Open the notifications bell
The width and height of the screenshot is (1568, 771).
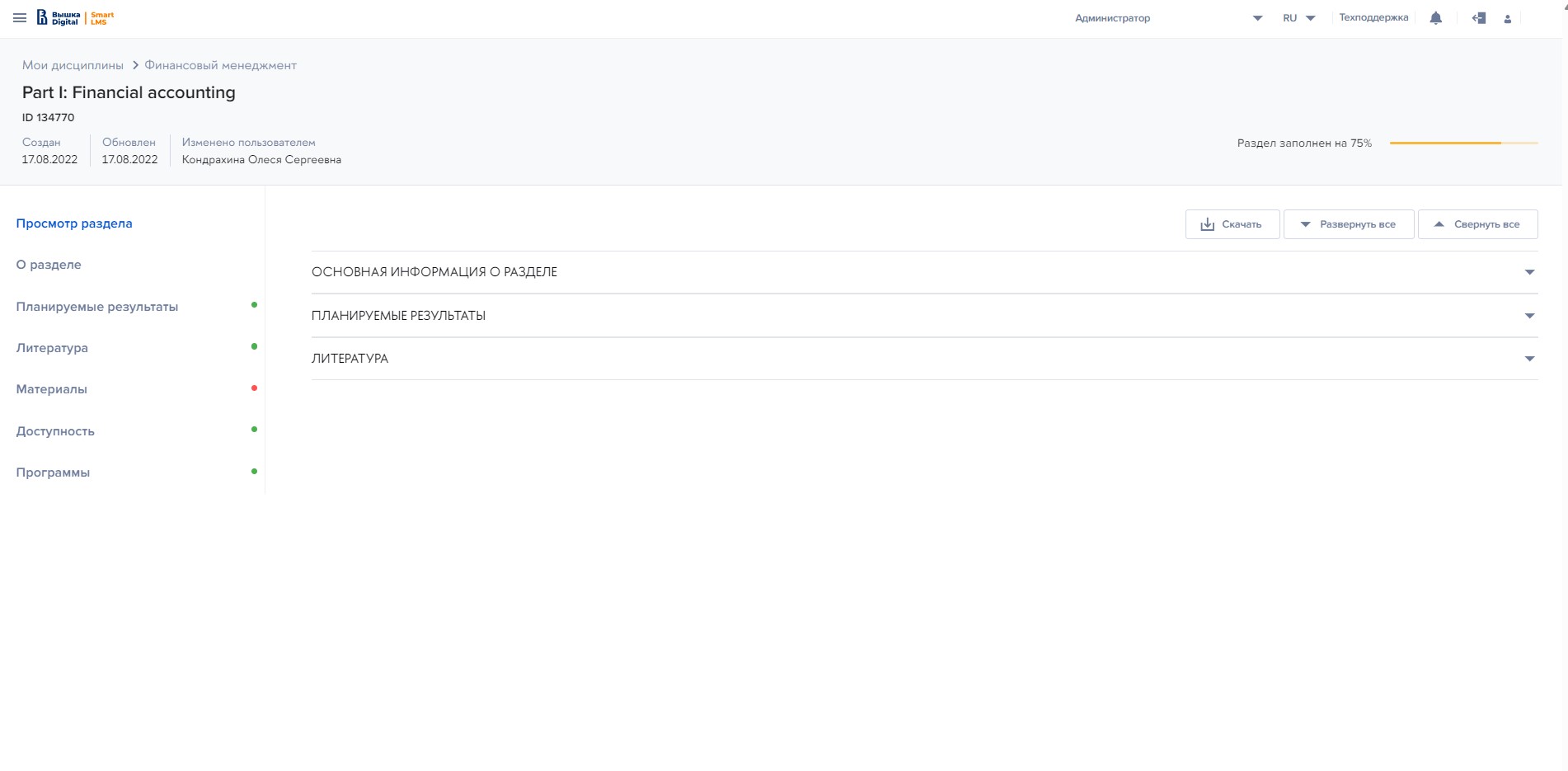(x=1435, y=18)
